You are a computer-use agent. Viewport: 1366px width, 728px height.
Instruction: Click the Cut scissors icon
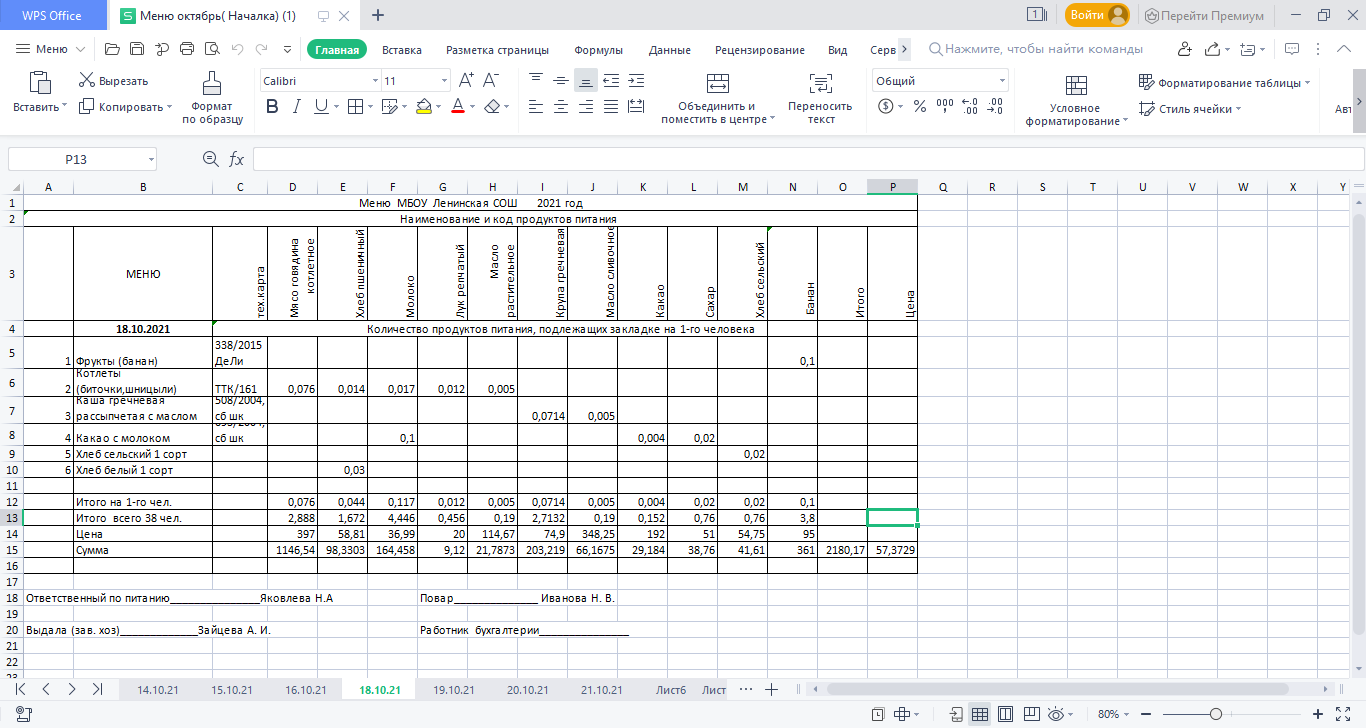[x=87, y=81]
